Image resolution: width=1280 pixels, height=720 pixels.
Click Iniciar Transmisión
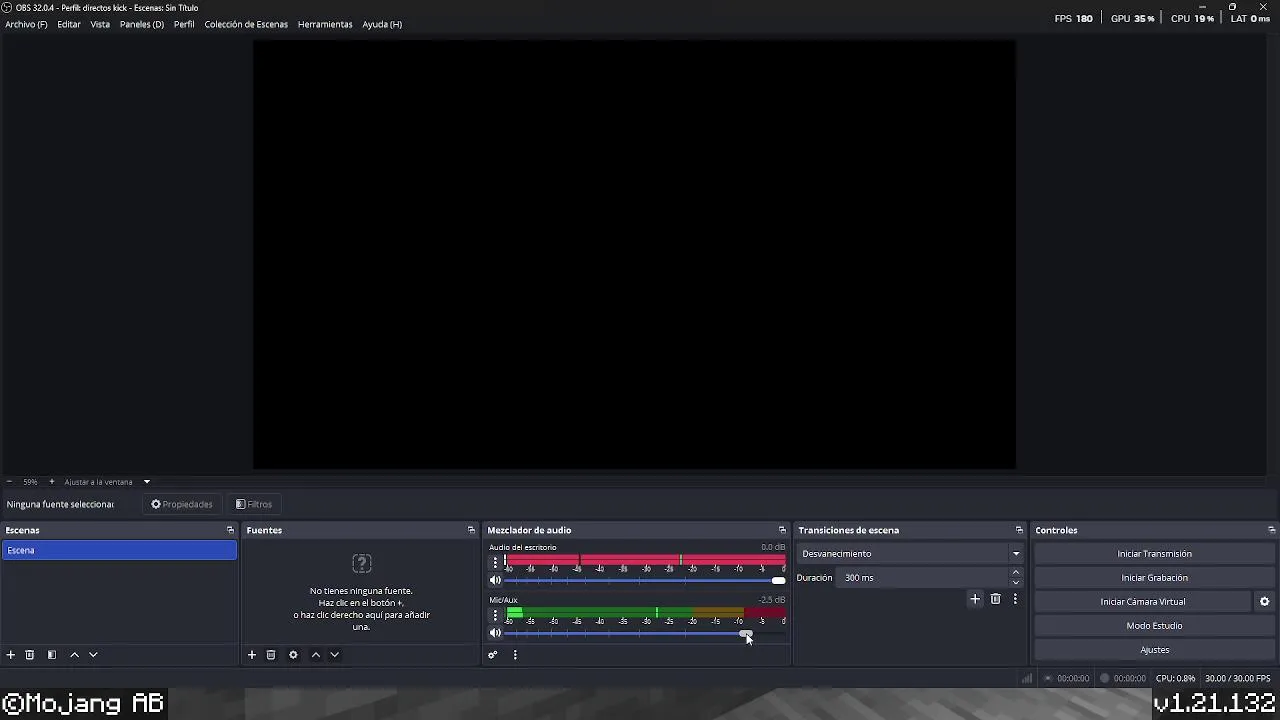click(1154, 554)
